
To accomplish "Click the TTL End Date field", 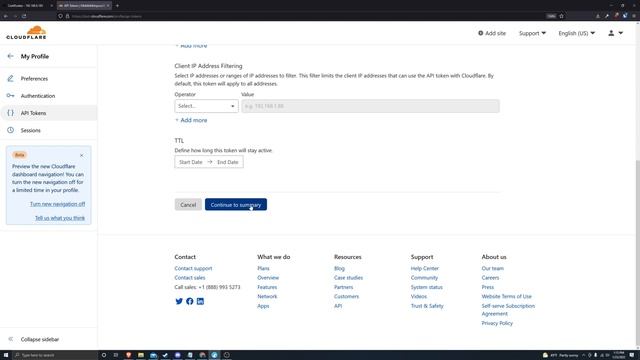I will [x=228, y=162].
